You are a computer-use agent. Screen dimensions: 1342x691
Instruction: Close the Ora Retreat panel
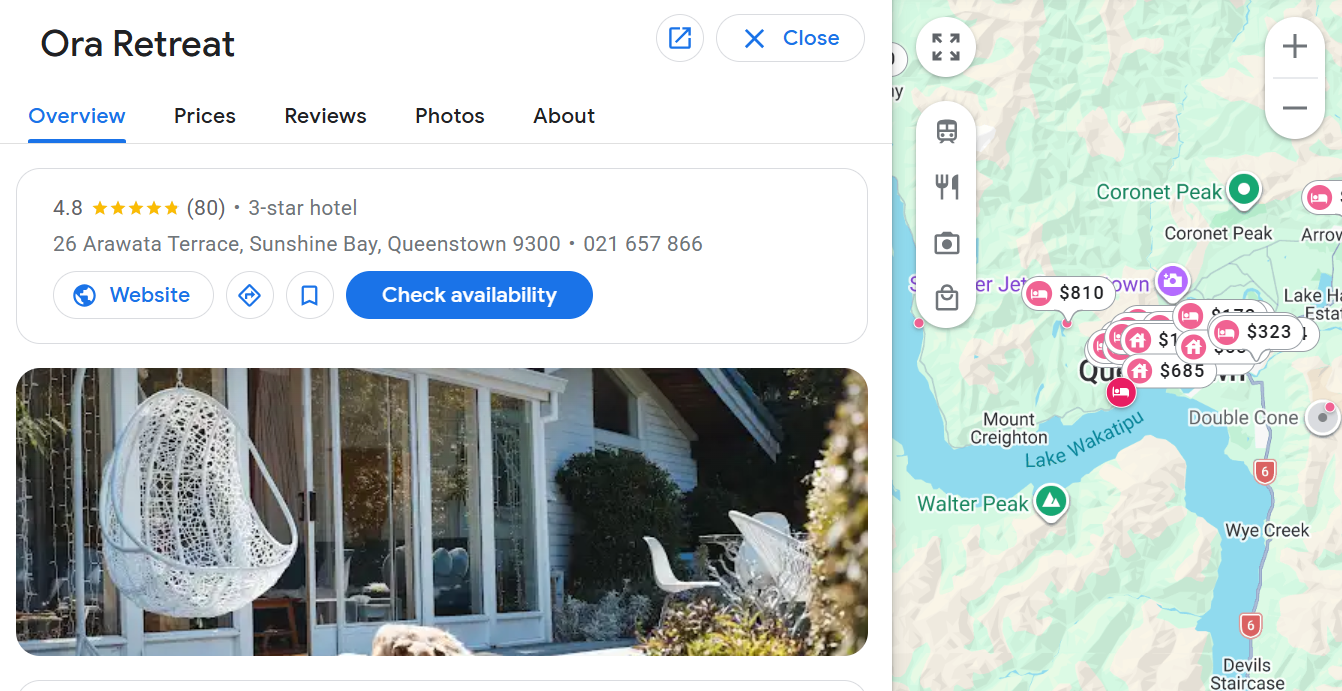(x=790, y=38)
